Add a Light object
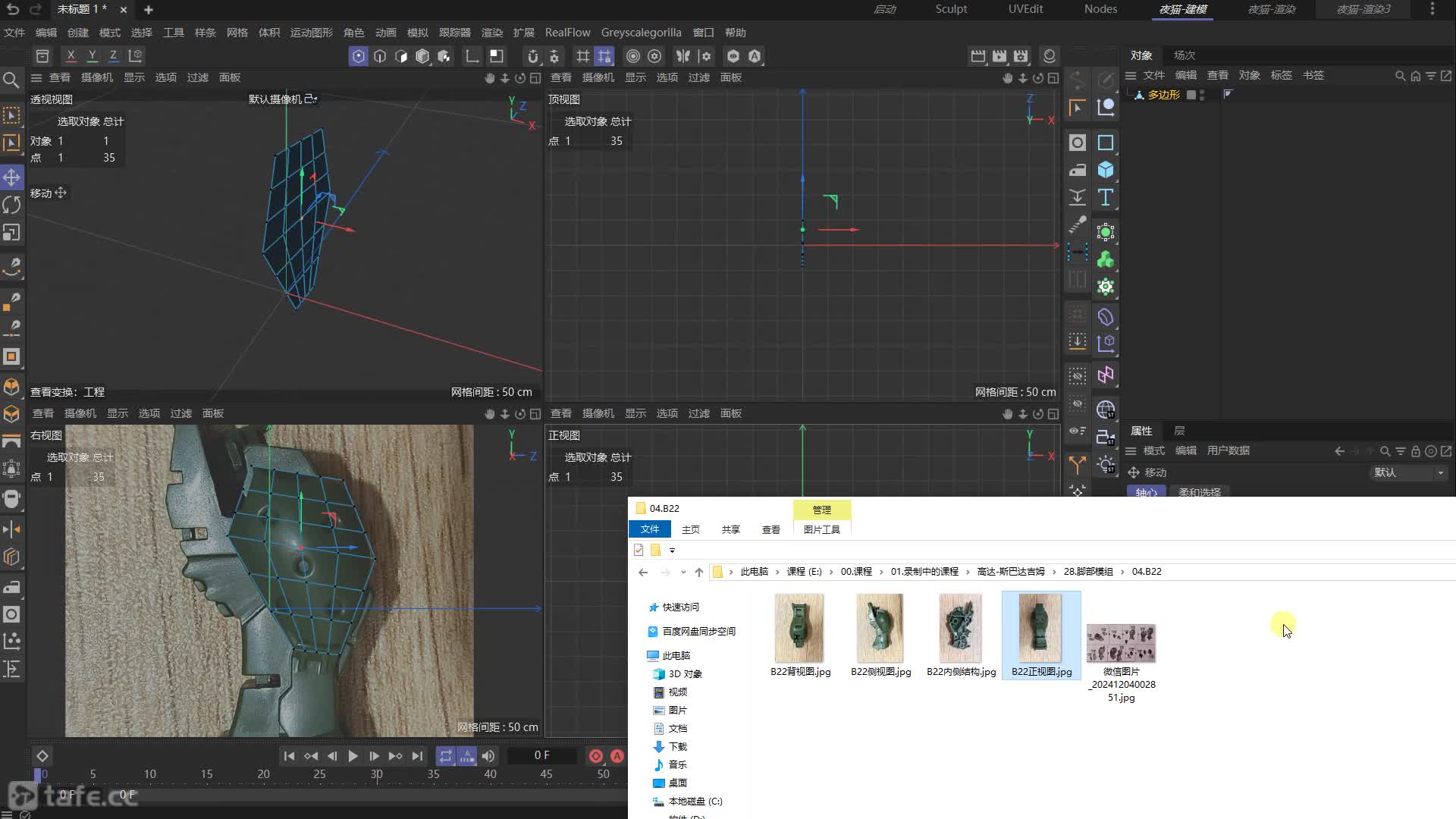Screen dimensions: 1456x819 1106,464
